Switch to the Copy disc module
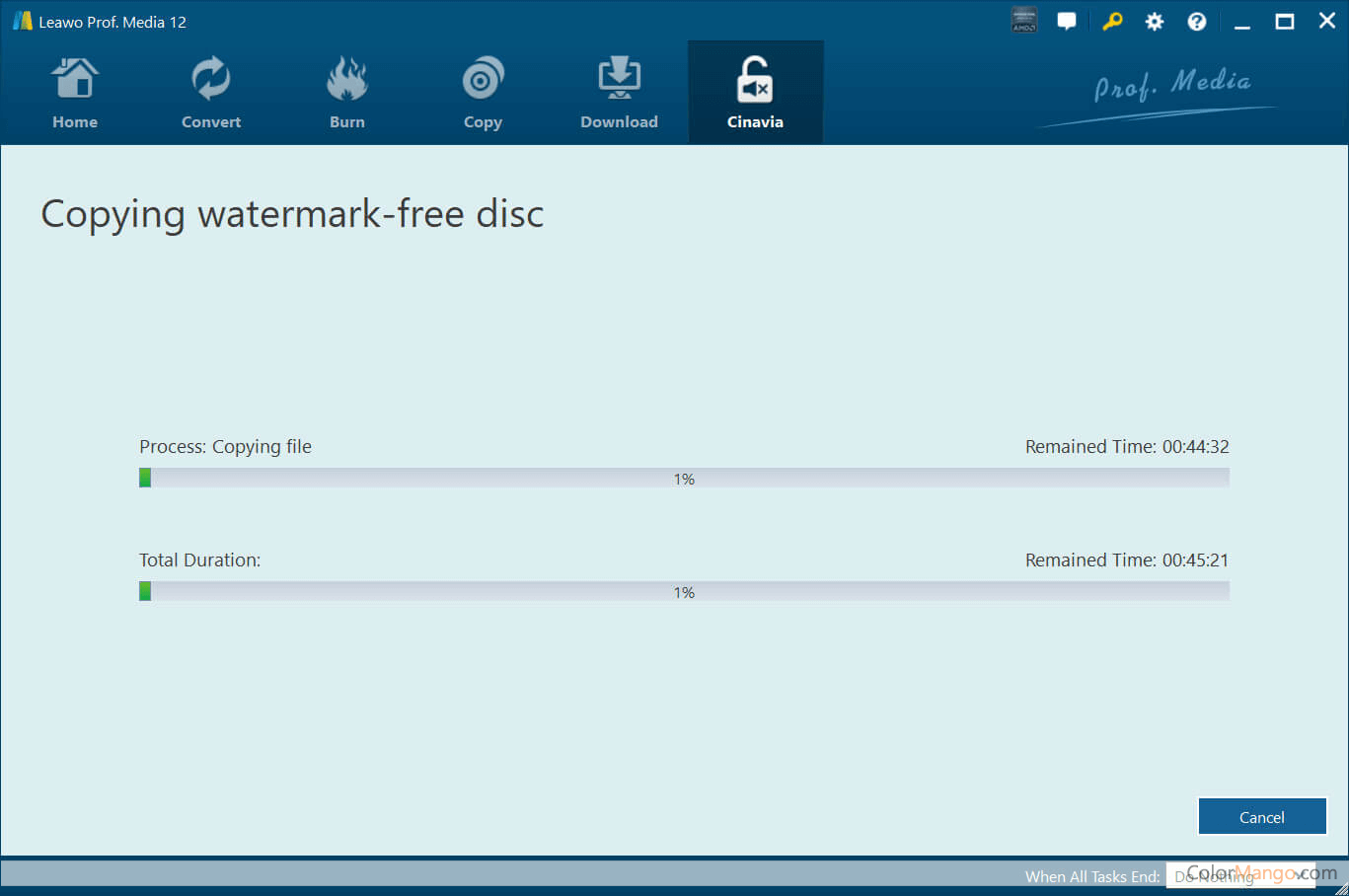Image resolution: width=1349 pixels, height=896 pixels. (483, 94)
